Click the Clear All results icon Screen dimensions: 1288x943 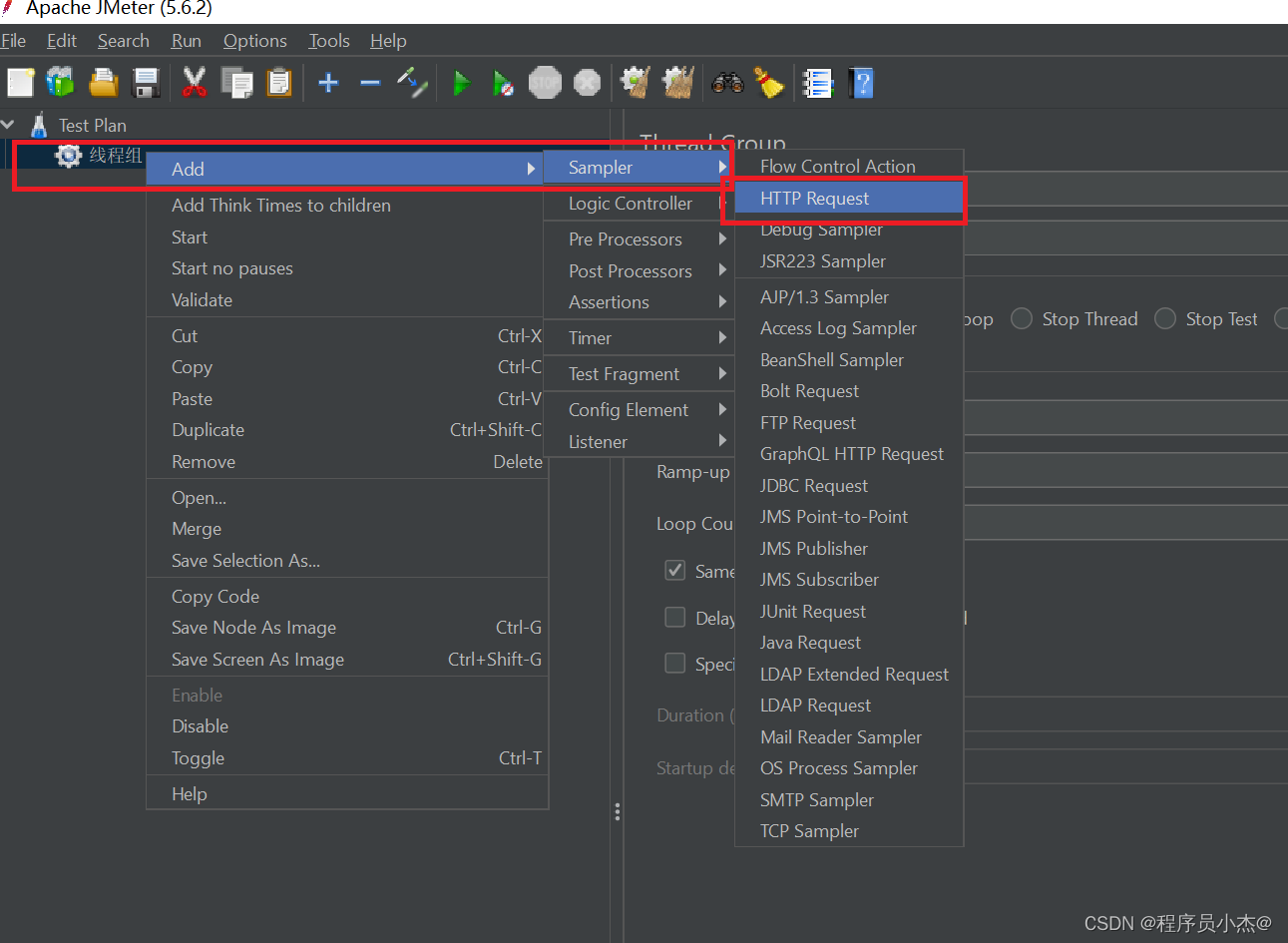[x=677, y=83]
